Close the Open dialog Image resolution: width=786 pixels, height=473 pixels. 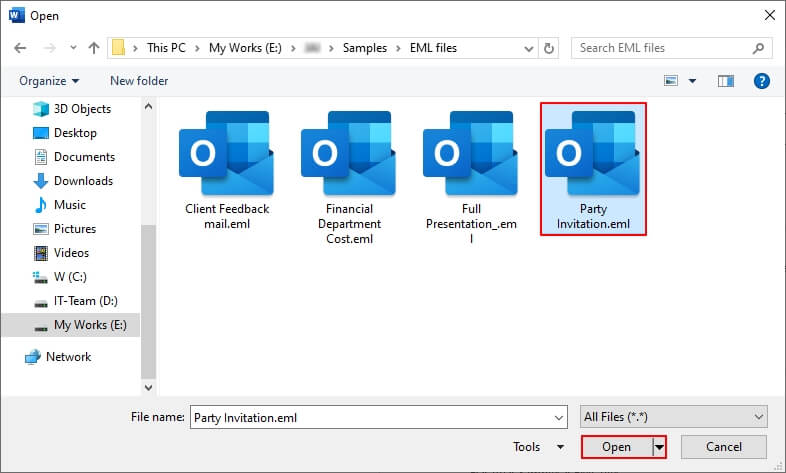[x=770, y=16]
